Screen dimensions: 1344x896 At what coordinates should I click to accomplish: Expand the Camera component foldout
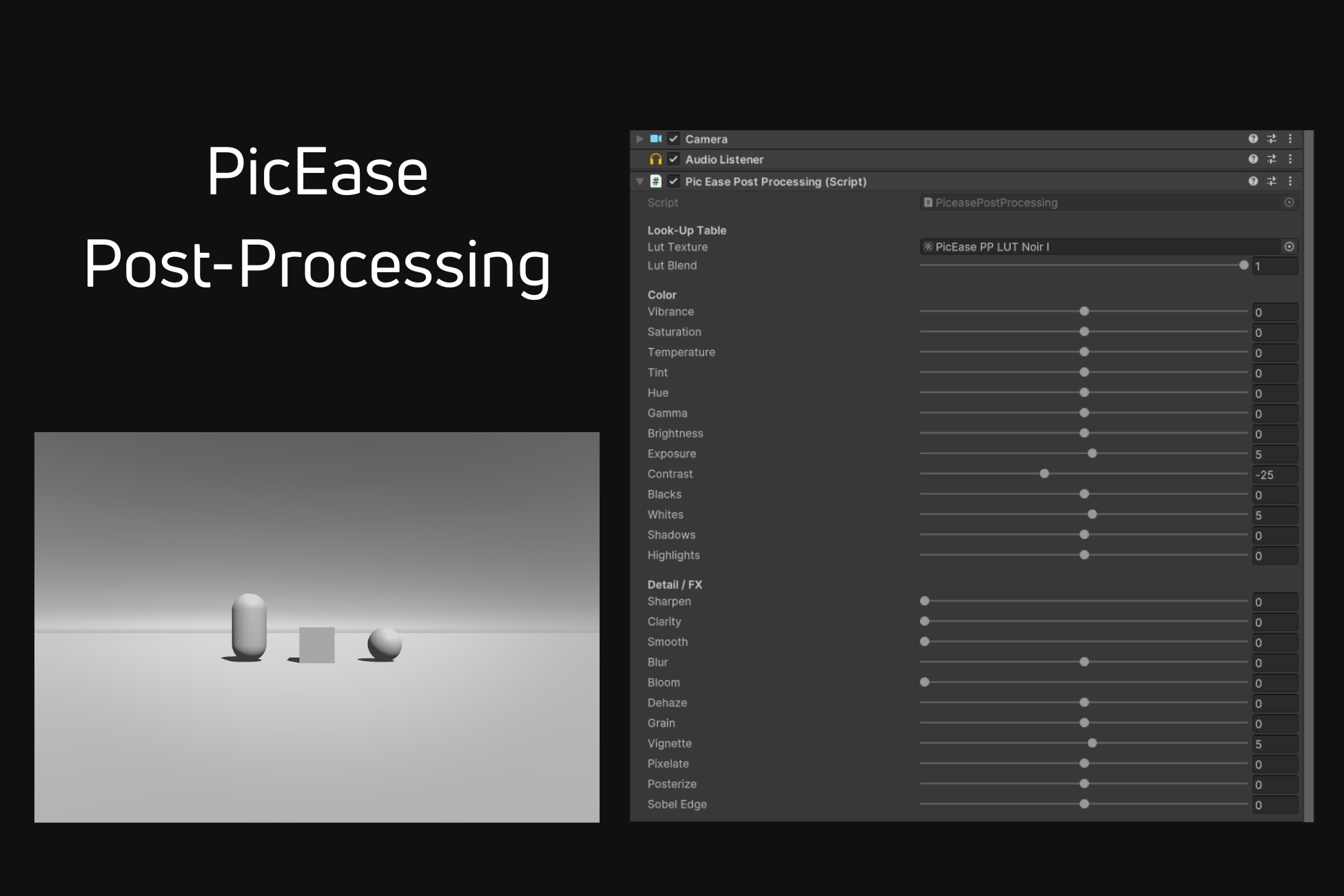640,139
